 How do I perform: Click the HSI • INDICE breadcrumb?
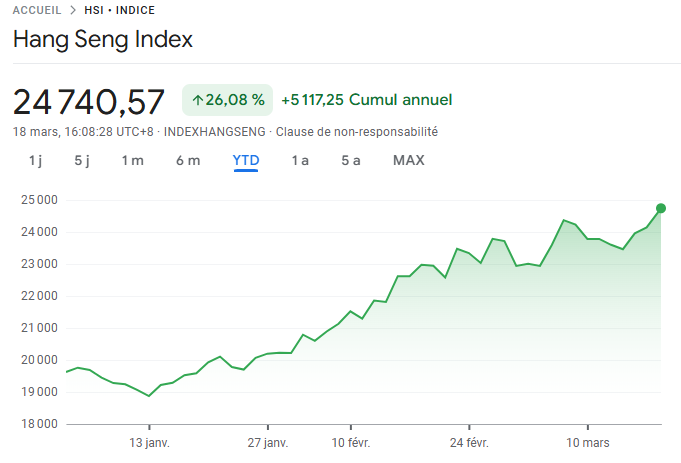(119, 10)
